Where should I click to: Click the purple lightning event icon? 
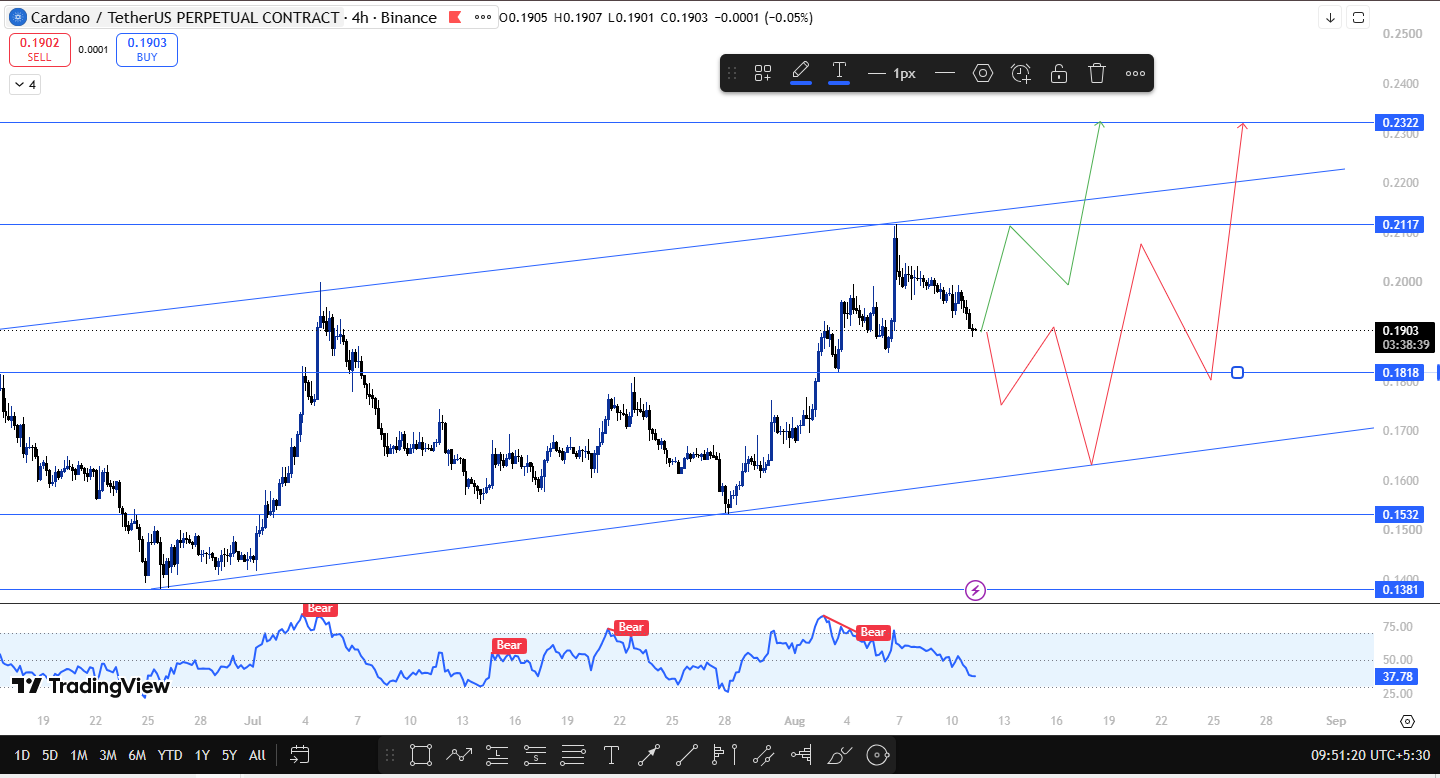pyautogui.click(x=976, y=591)
